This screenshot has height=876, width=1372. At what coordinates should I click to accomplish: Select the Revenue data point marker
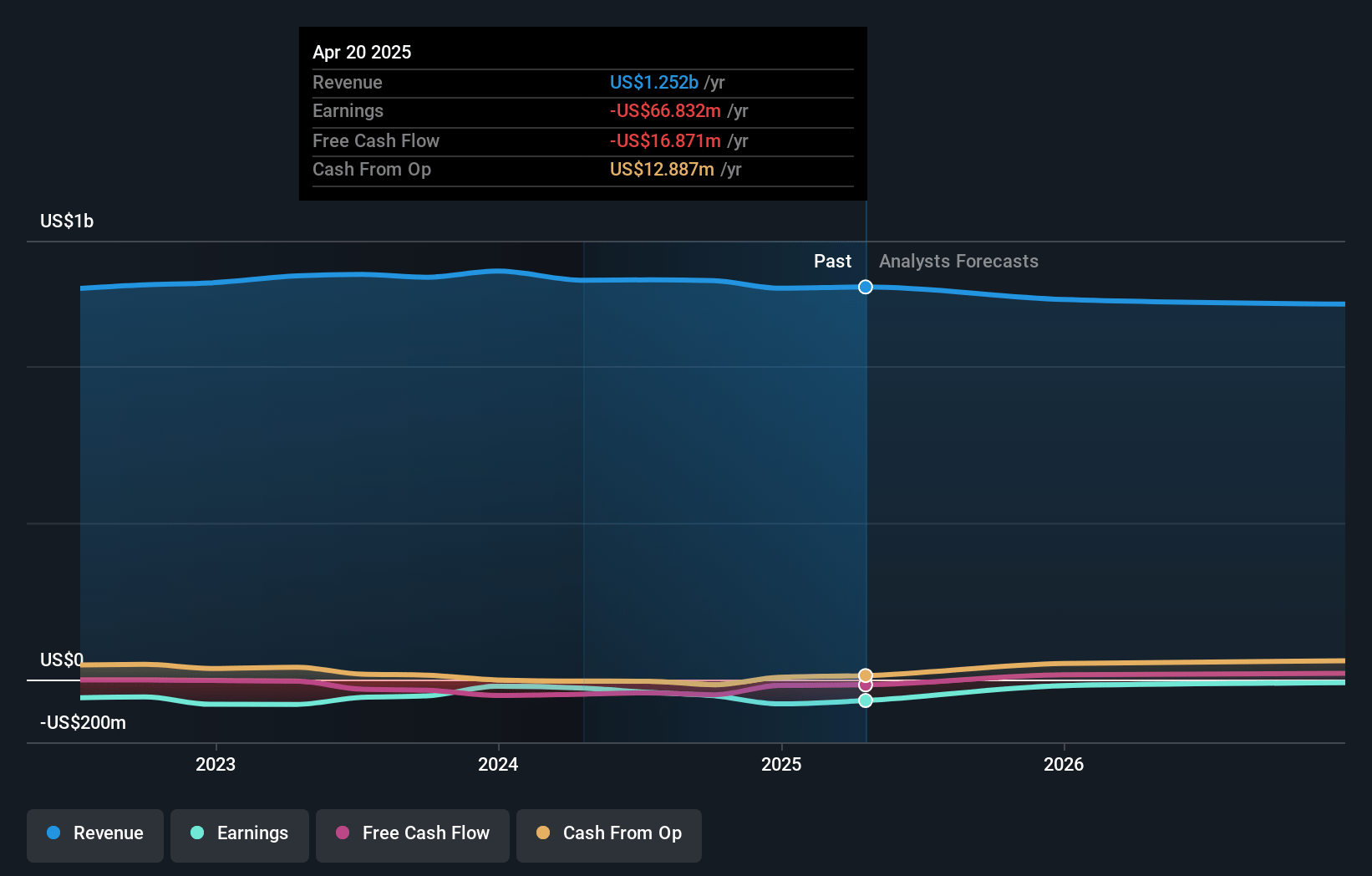(x=866, y=287)
